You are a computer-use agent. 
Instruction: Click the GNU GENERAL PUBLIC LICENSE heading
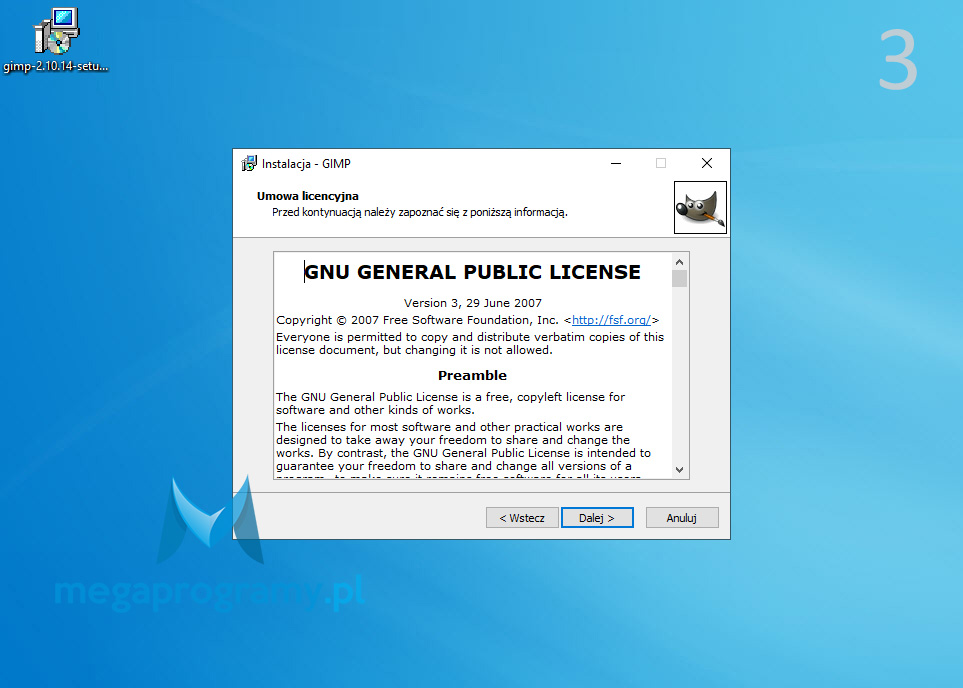472,272
